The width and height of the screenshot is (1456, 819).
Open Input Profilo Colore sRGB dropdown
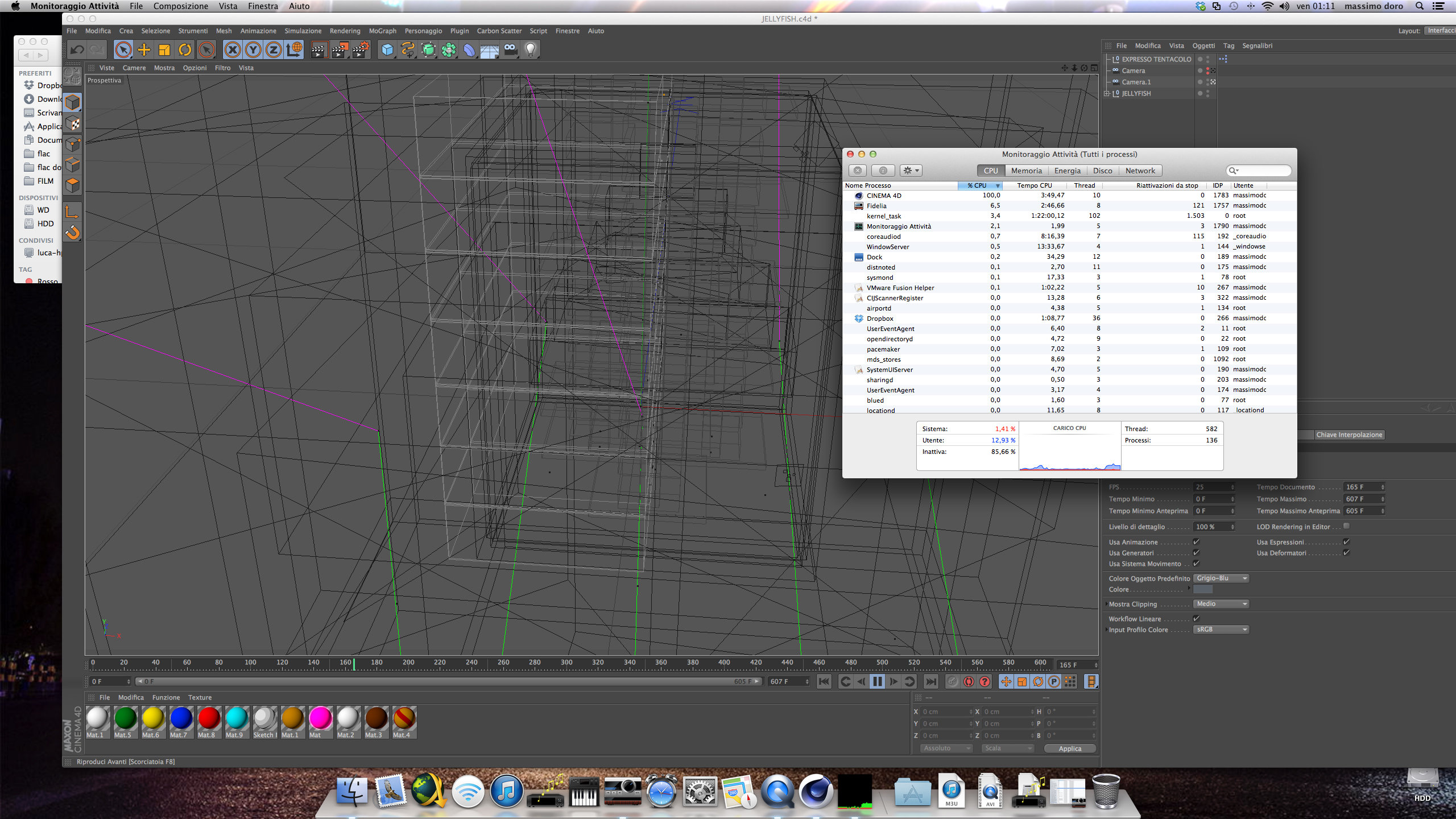[x=1221, y=630]
